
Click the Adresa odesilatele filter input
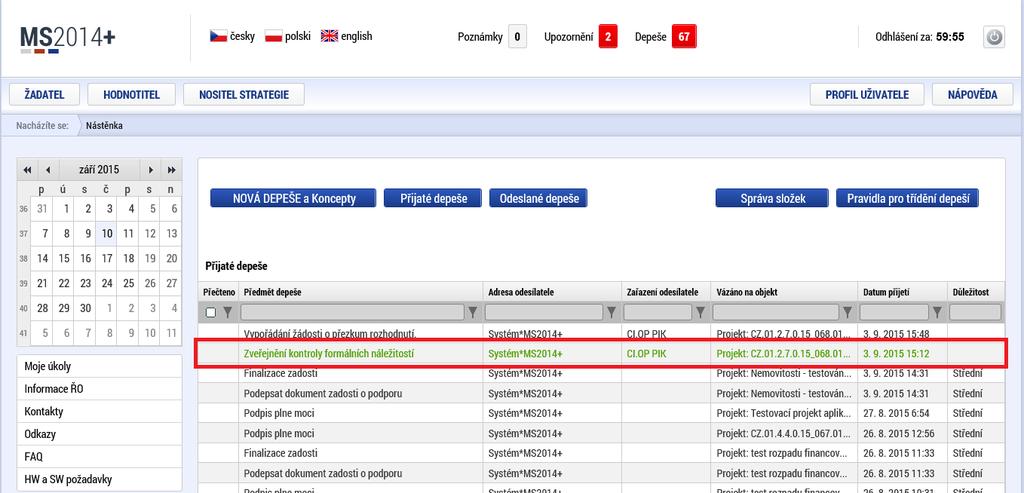[545, 313]
